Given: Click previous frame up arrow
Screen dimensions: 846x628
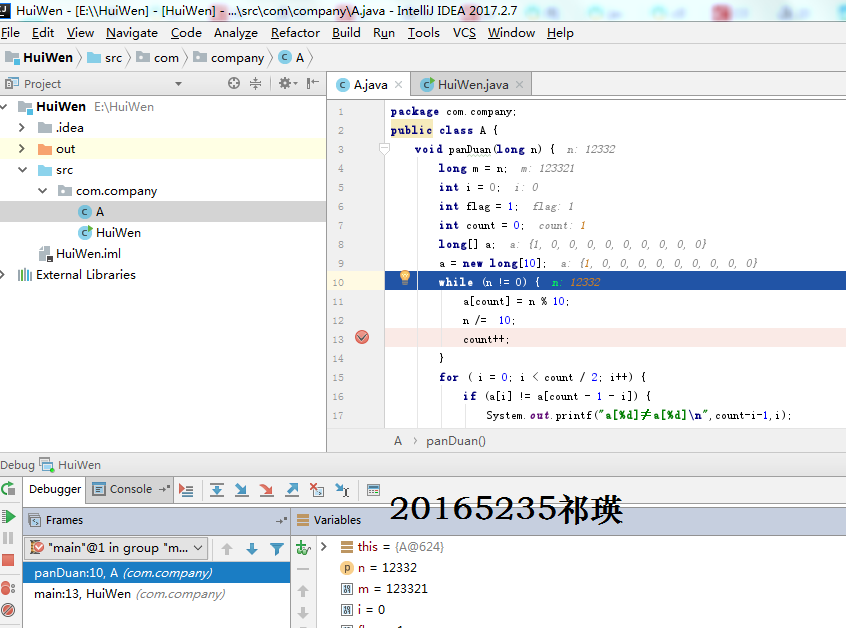Looking at the screenshot, I should tap(227, 549).
